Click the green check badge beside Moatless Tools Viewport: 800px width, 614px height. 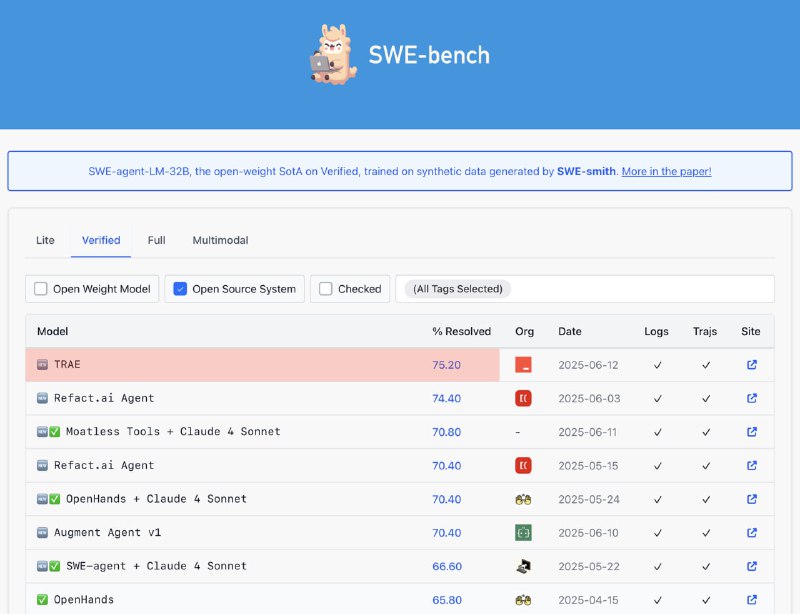[x=55, y=432]
